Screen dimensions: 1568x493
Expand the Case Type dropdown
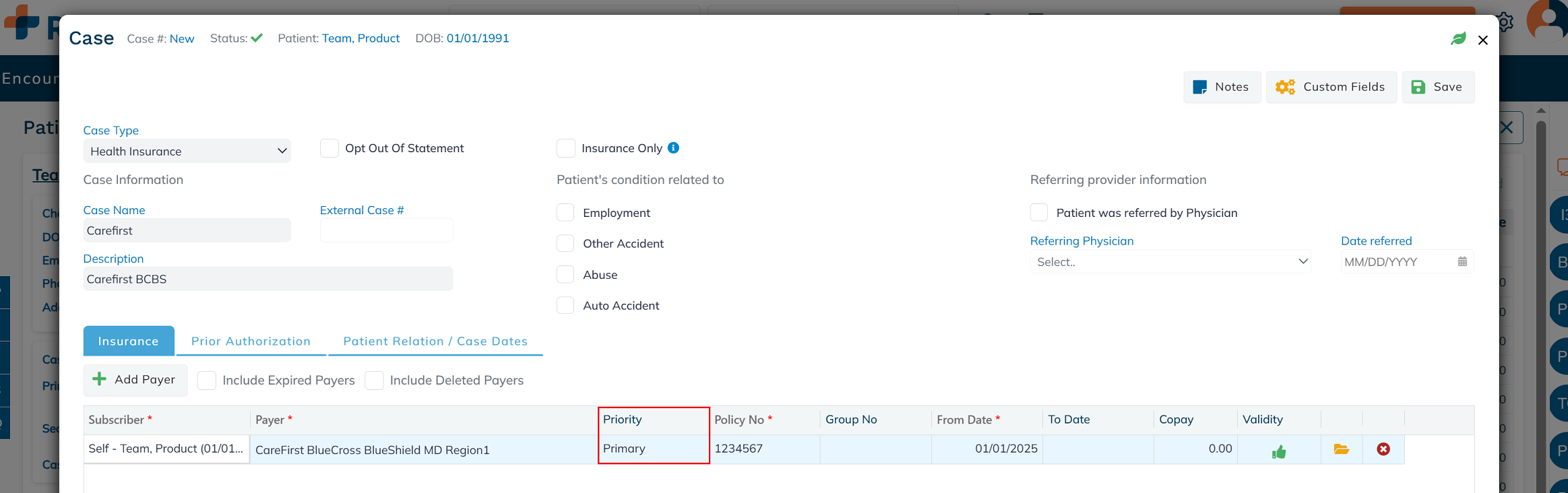click(x=187, y=152)
